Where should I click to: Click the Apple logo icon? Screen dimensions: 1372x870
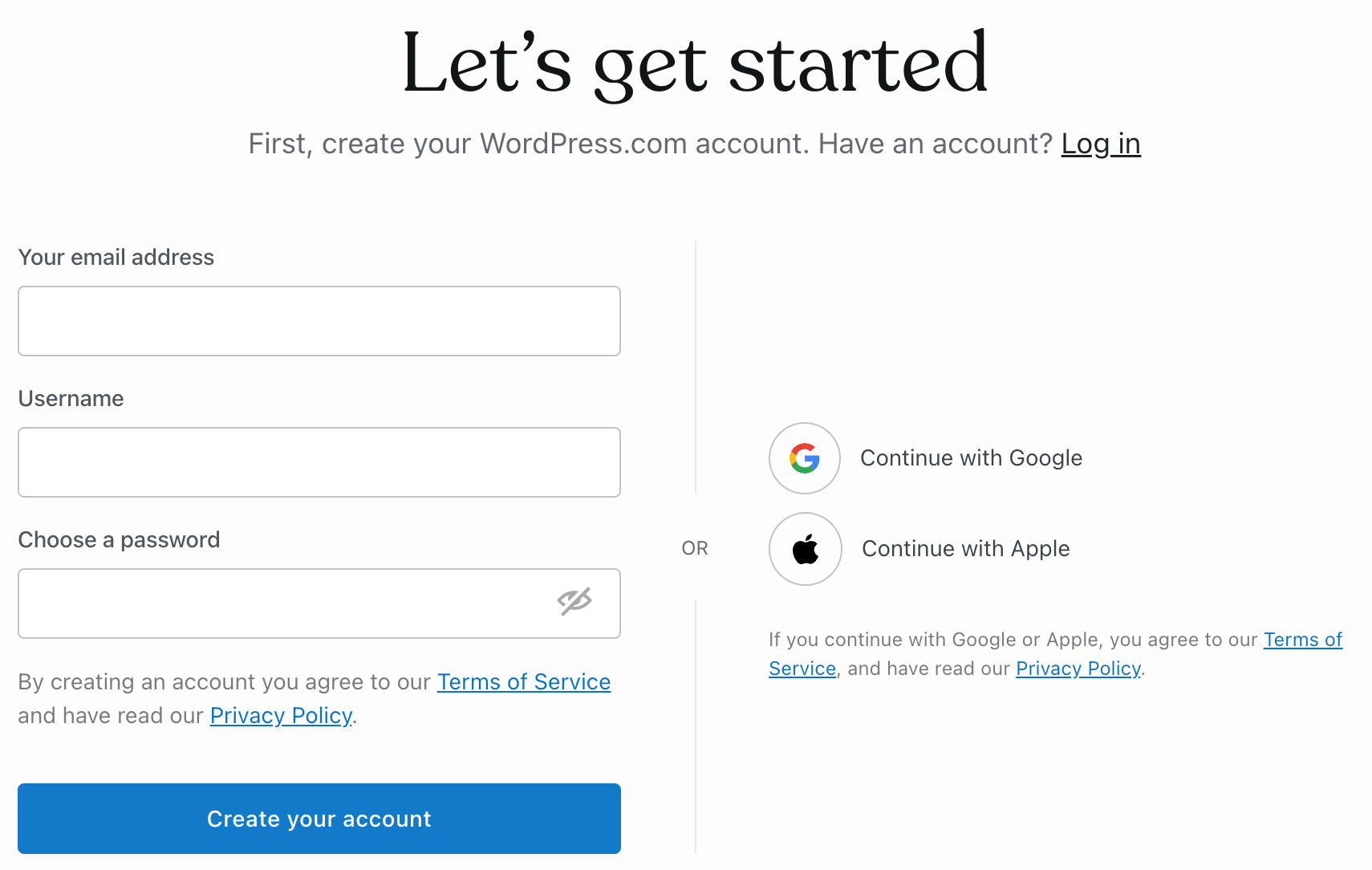tap(805, 549)
